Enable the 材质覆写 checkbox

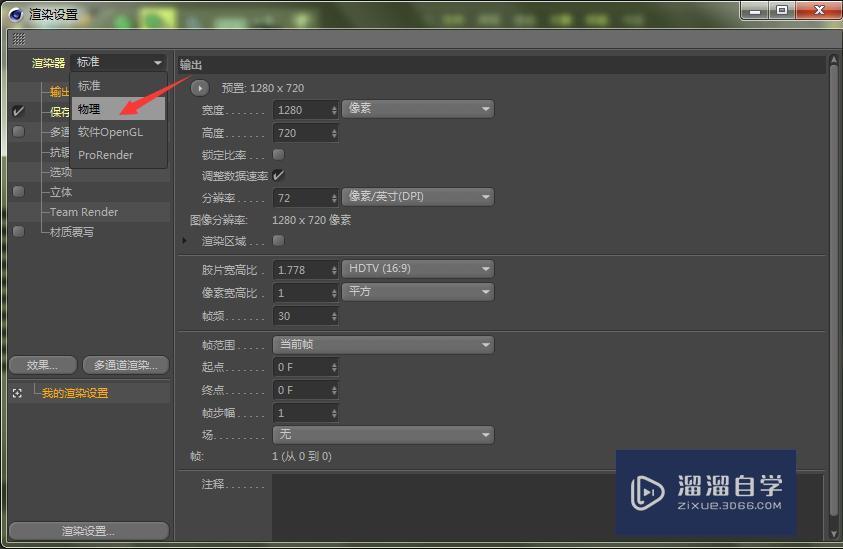(18, 232)
